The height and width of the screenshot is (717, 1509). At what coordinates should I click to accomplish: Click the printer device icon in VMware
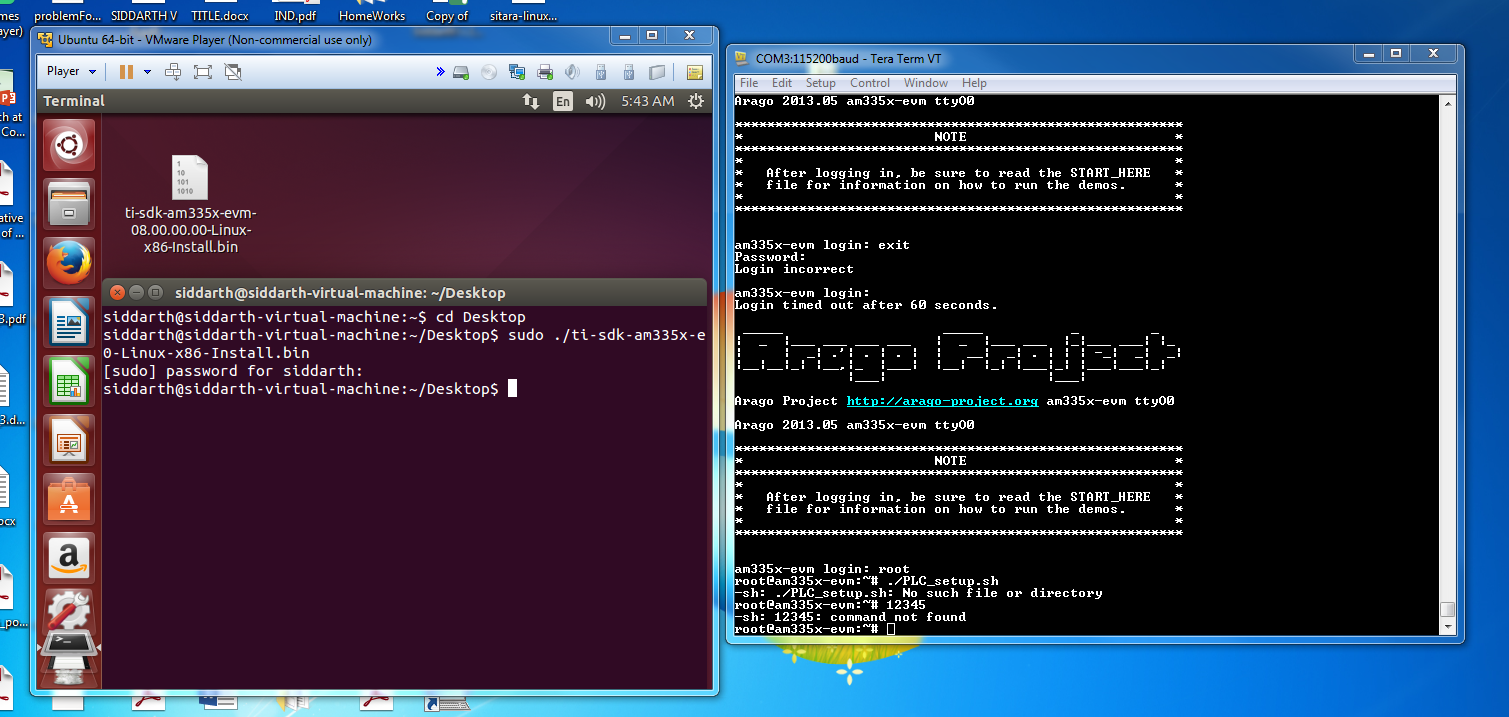(545, 72)
